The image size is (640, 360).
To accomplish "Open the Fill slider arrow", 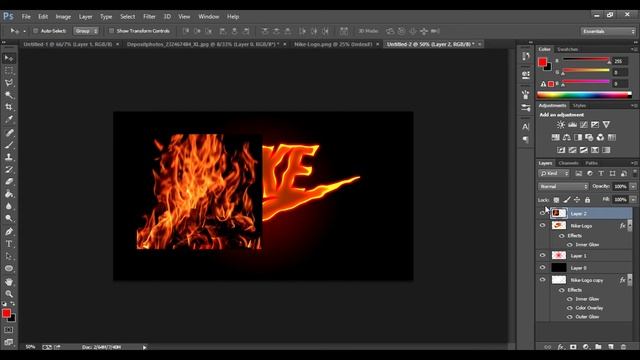I will (633, 200).
